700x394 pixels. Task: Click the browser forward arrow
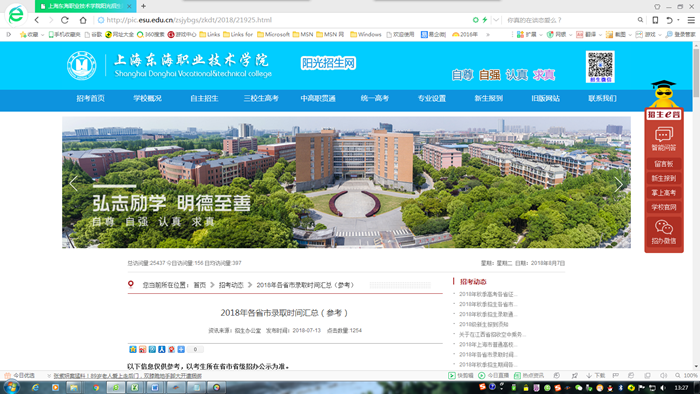click(x=51, y=20)
